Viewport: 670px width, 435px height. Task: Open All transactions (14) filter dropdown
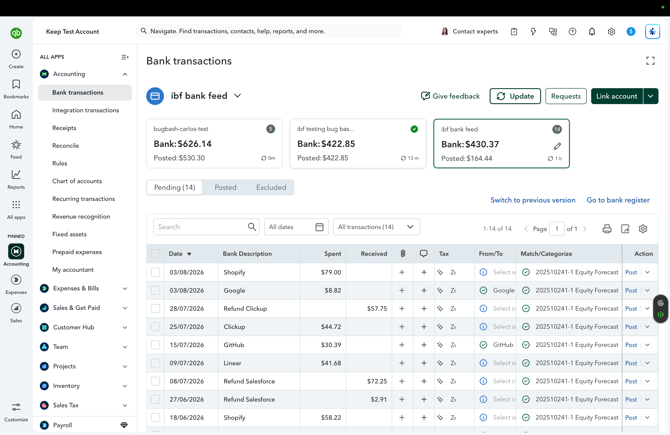(x=376, y=227)
